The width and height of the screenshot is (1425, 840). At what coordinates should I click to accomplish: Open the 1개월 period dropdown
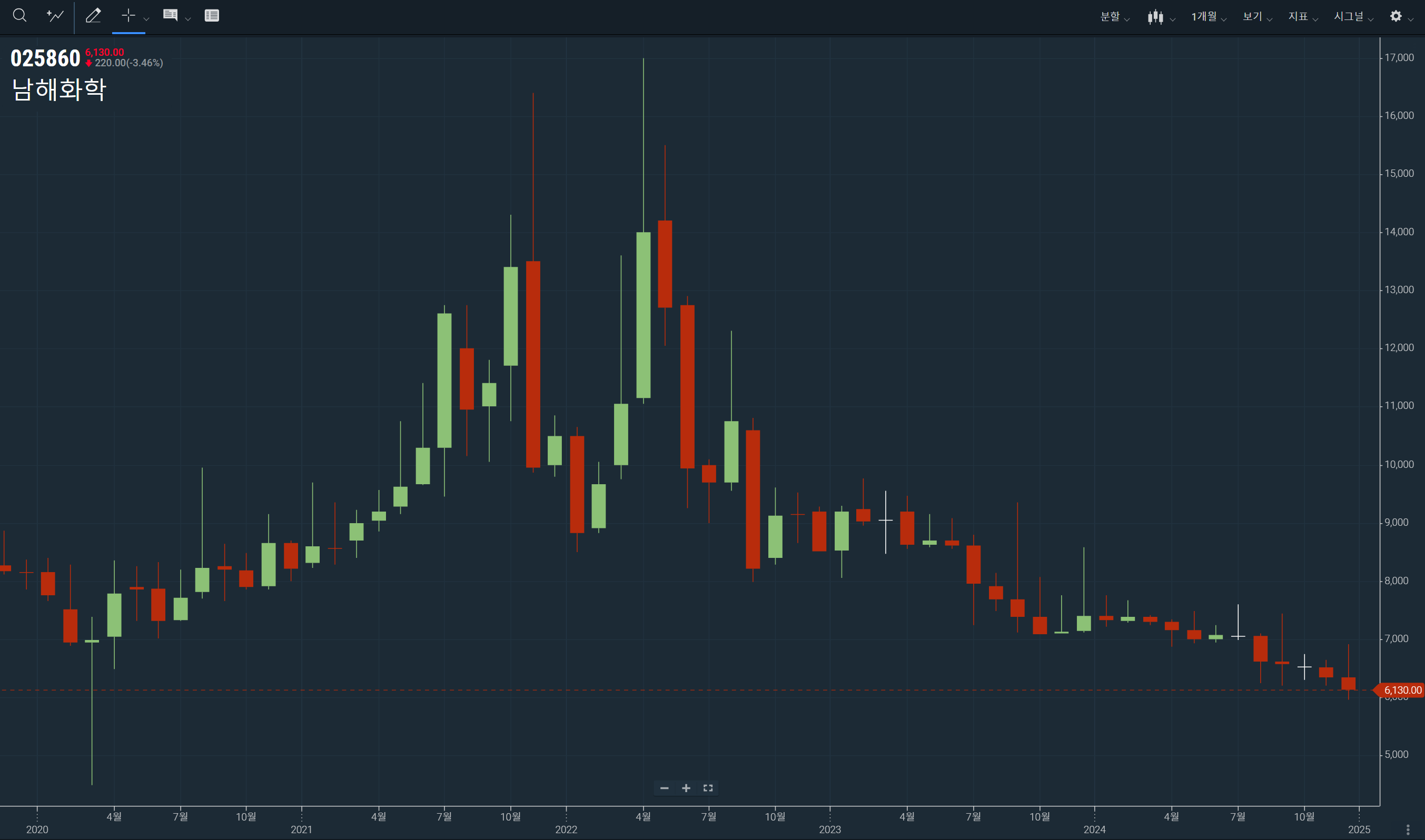coord(1209,16)
